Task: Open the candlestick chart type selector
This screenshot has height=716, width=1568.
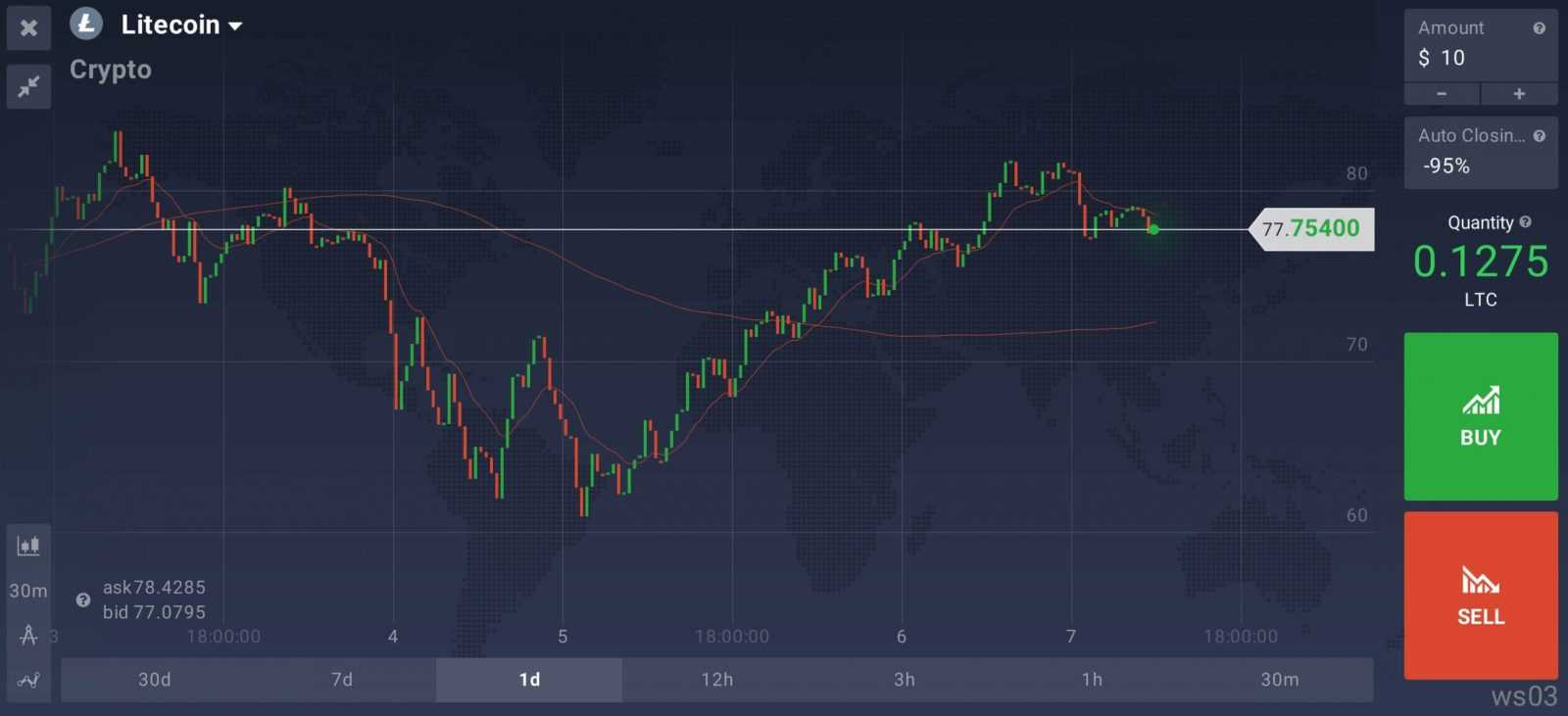Action: [x=28, y=546]
